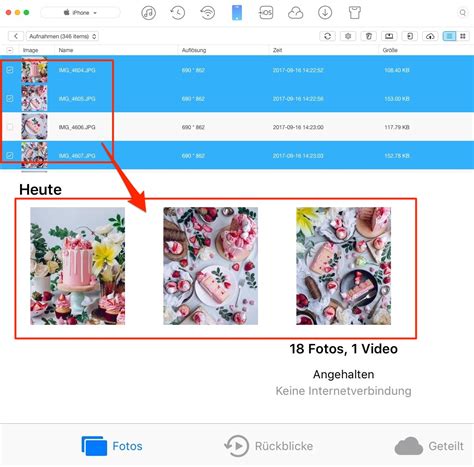Open the Wi-Fi sync icon
The width and height of the screenshot is (474, 467).
point(207,13)
